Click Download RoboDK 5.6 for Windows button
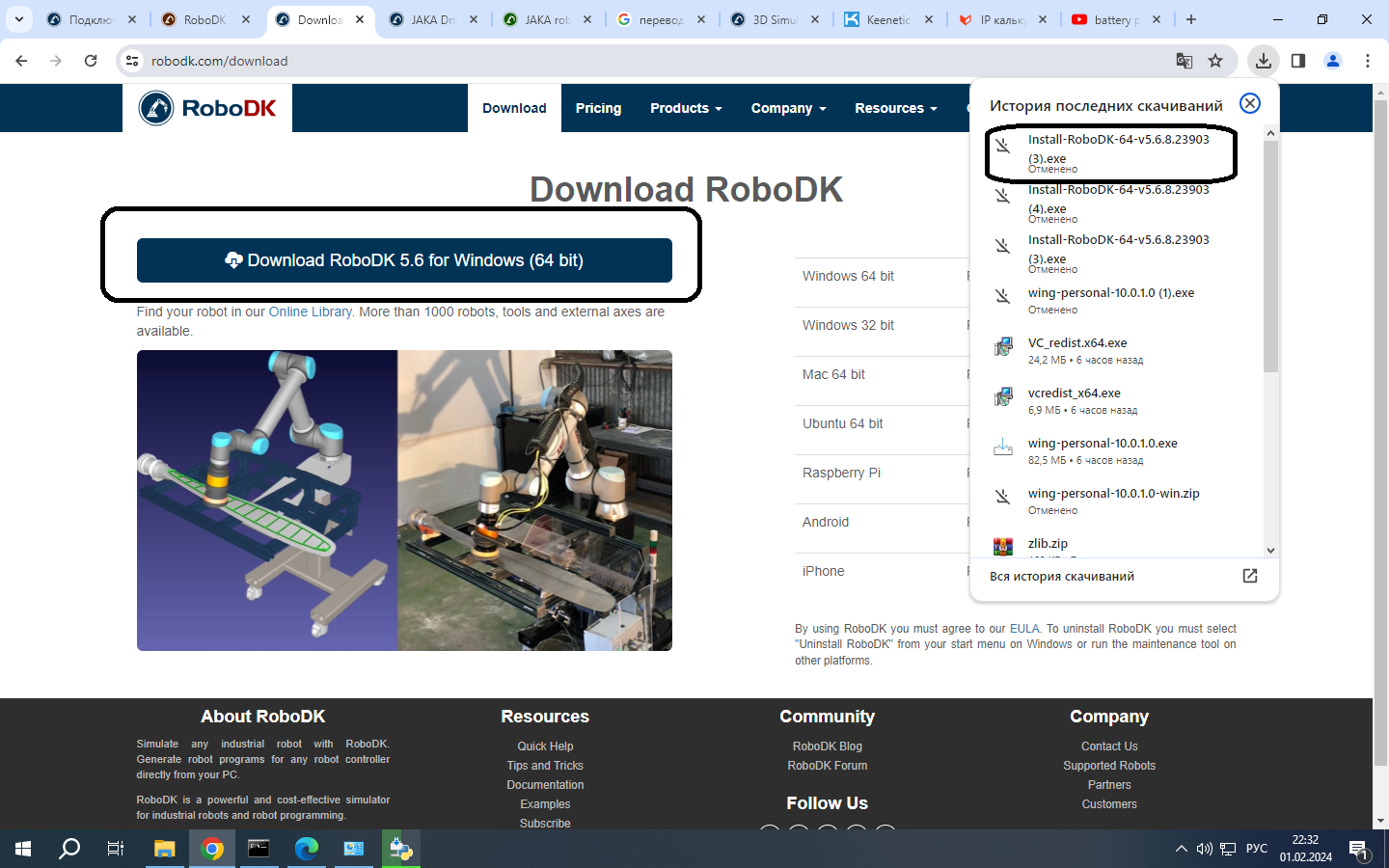Viewport: 1389px width, 868px height. (x=404, y=260)
